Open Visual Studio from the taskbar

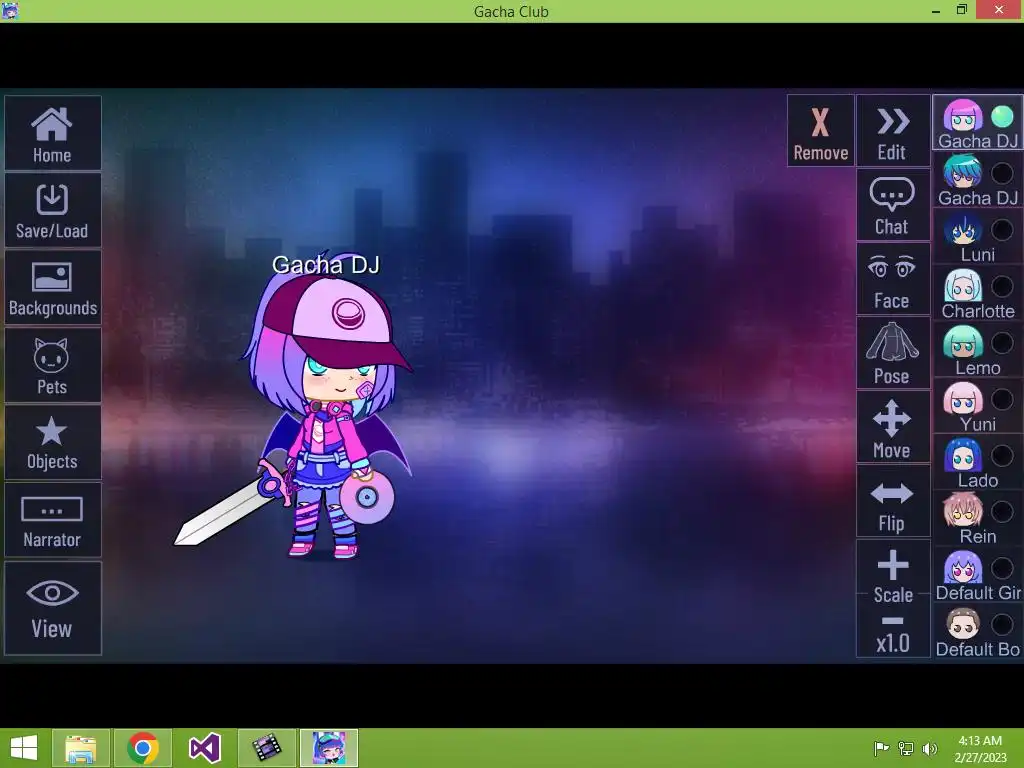point(204,748)
